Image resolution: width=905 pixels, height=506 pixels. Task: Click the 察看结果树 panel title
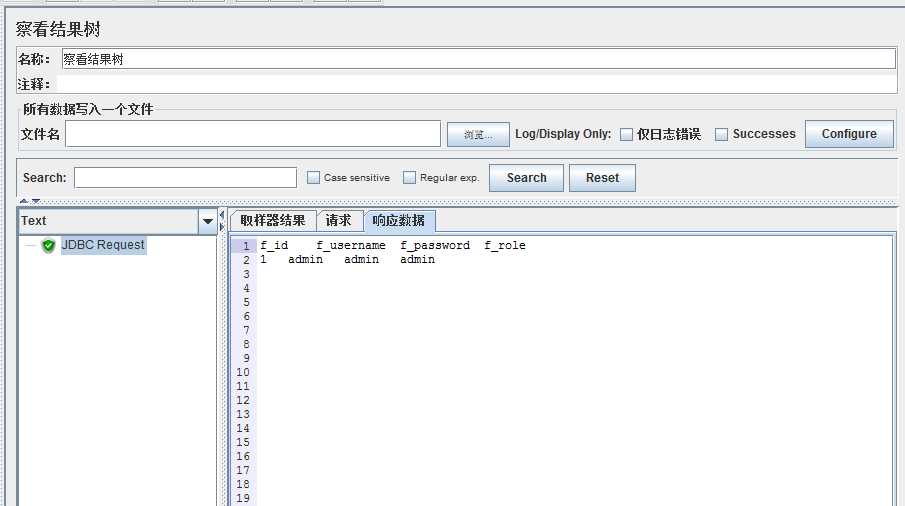click(x=58, y=29)
